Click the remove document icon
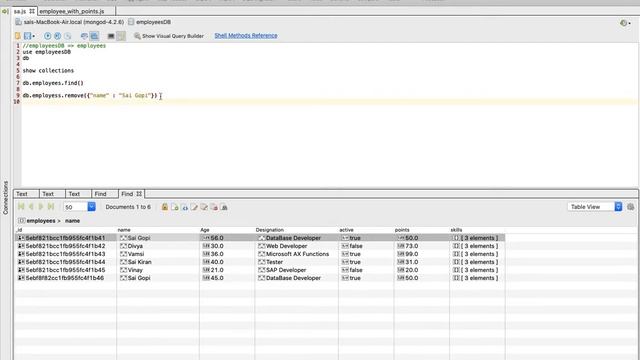Screen dimensions: 640x360 [214, 207]
